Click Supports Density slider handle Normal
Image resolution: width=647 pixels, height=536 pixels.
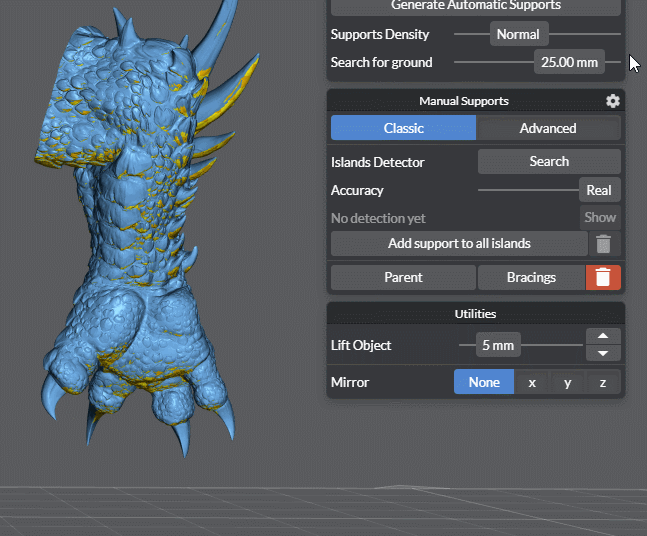click(x=519, y=34)
